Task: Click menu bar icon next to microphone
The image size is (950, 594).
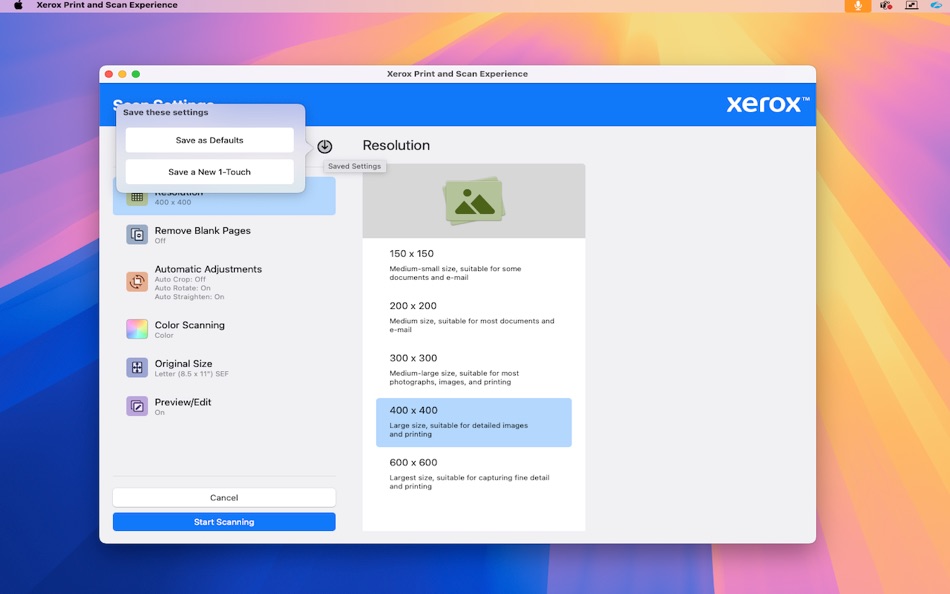Action: (x=886, y=5)
